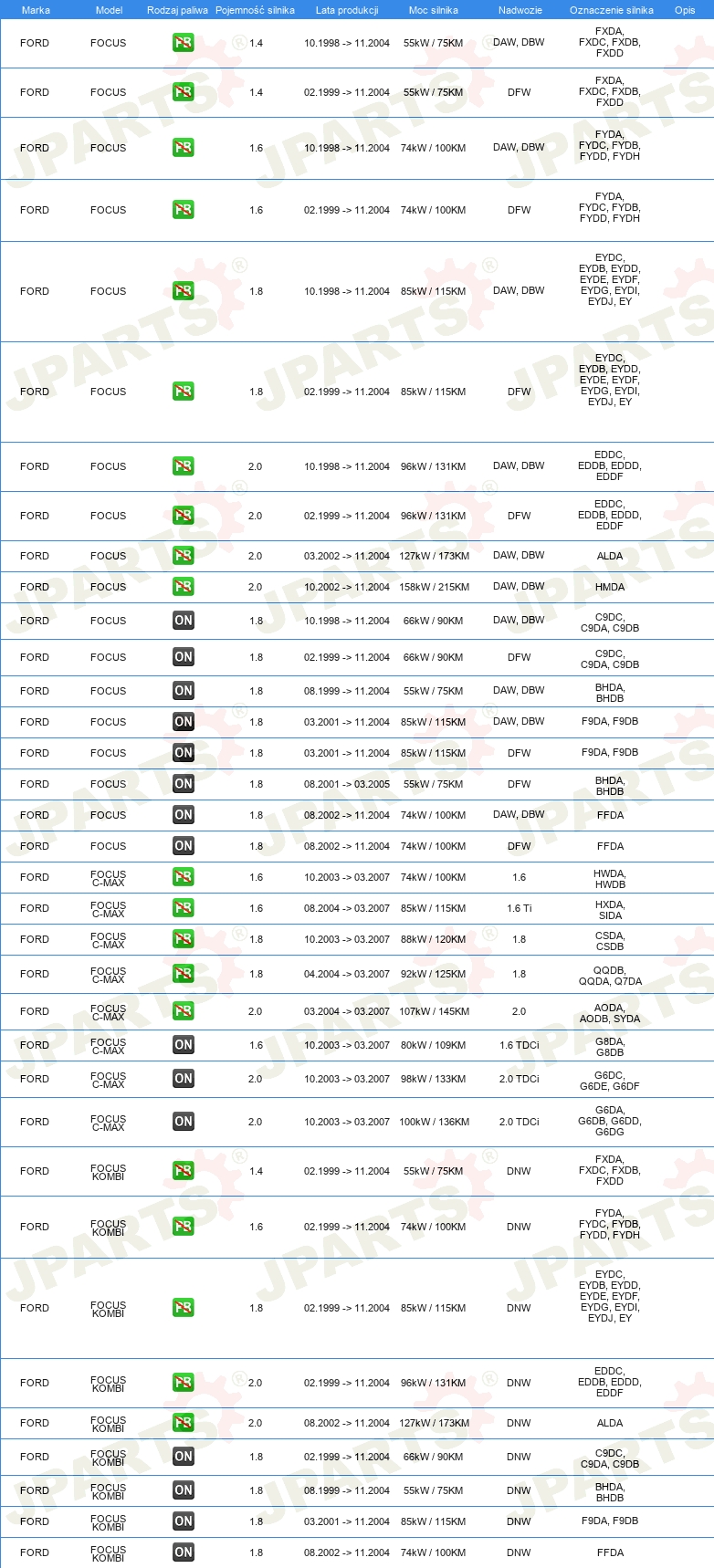The image size is (714, 1568).
Task: Click PB icon of Focus 1.8 85kW DFW petrol row
Action: pyautogui.click(x=184, y=392)
